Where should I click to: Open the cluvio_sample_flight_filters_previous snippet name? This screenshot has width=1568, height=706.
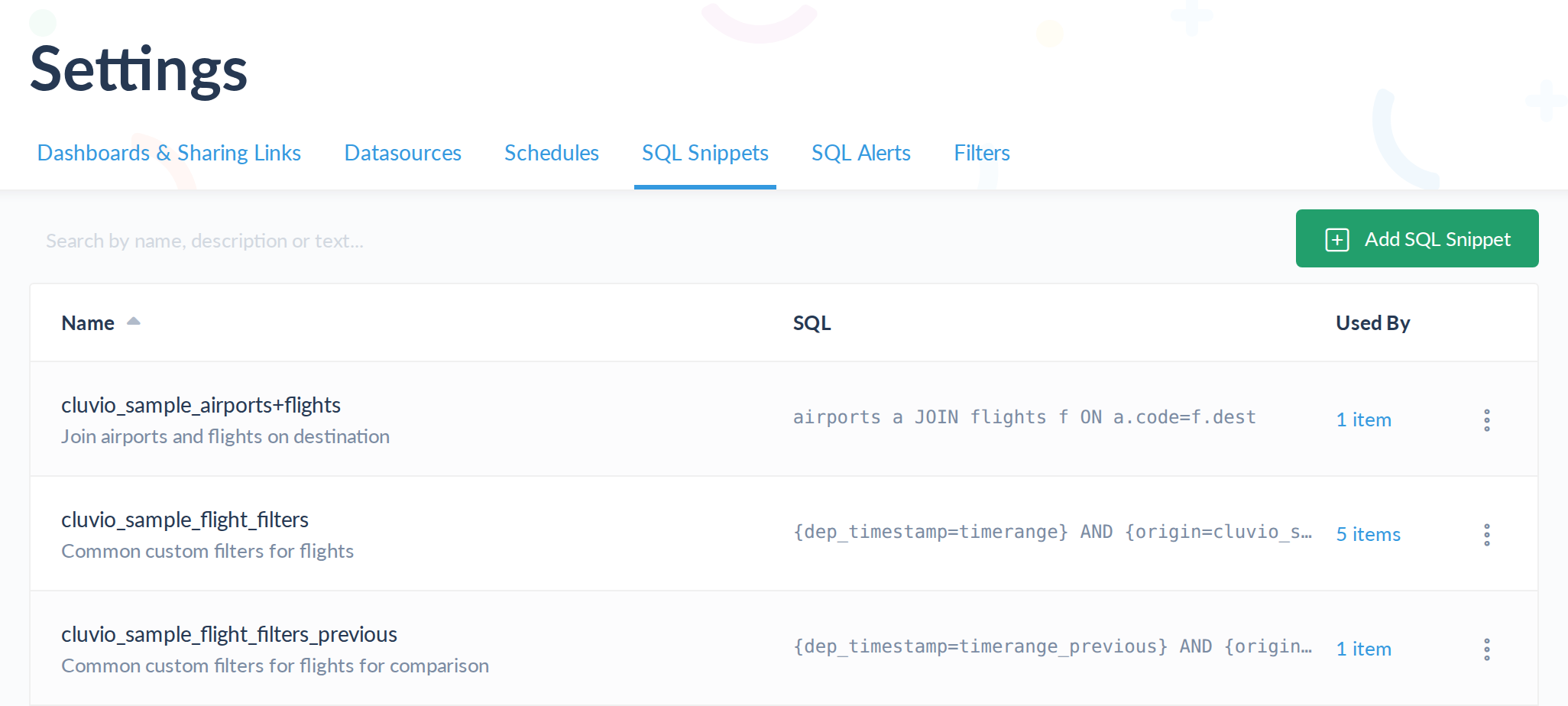pos(229,634)
